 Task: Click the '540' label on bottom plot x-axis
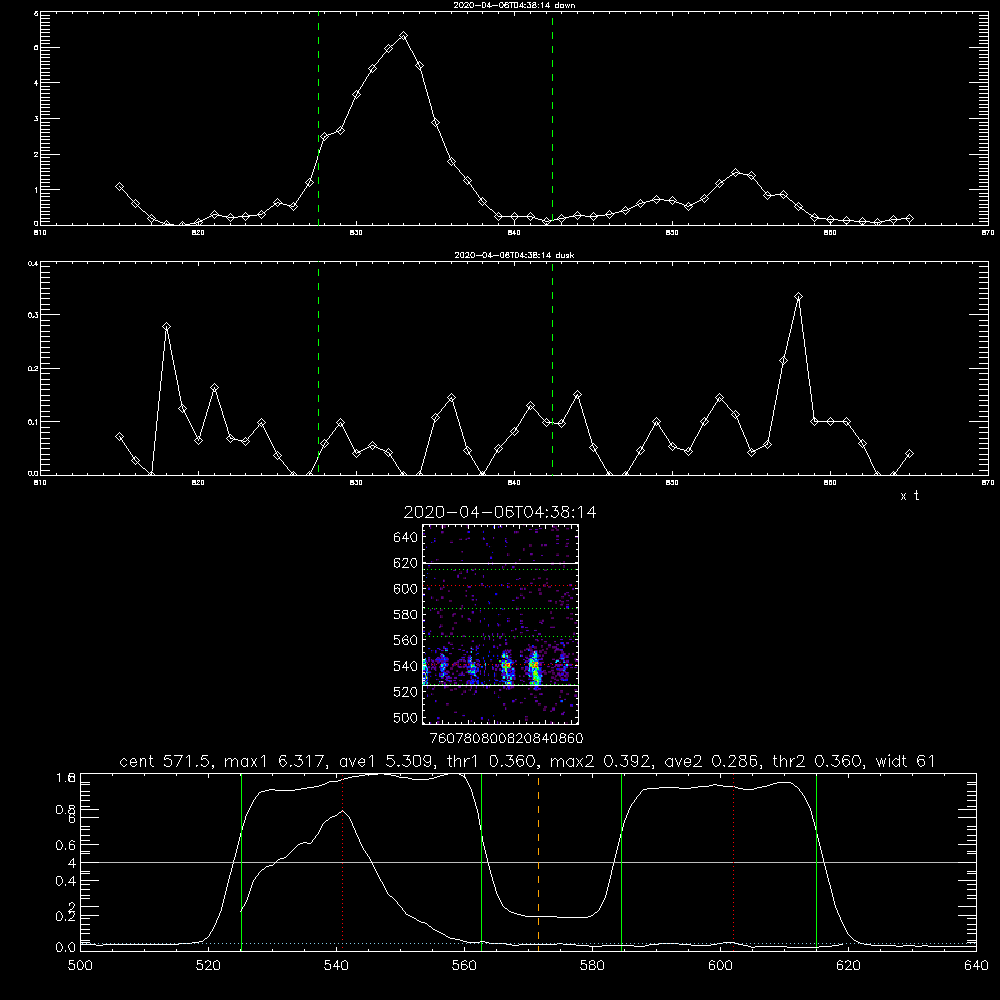337,966
